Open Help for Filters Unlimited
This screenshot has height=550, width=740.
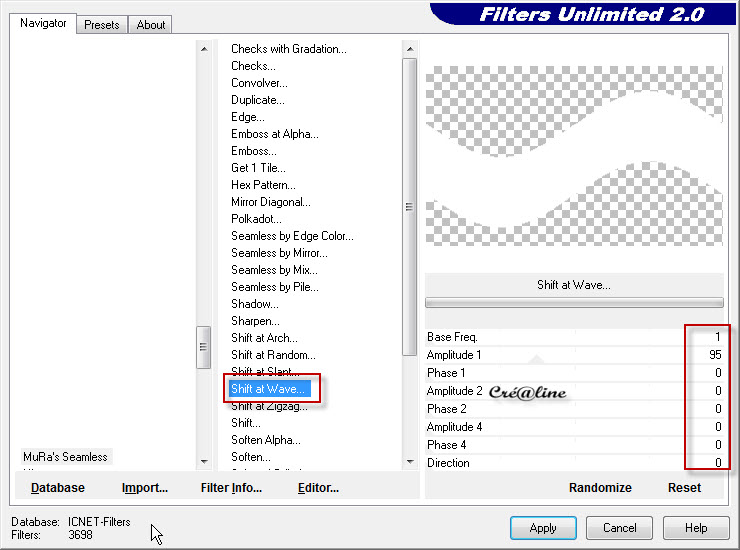point(696,528)
